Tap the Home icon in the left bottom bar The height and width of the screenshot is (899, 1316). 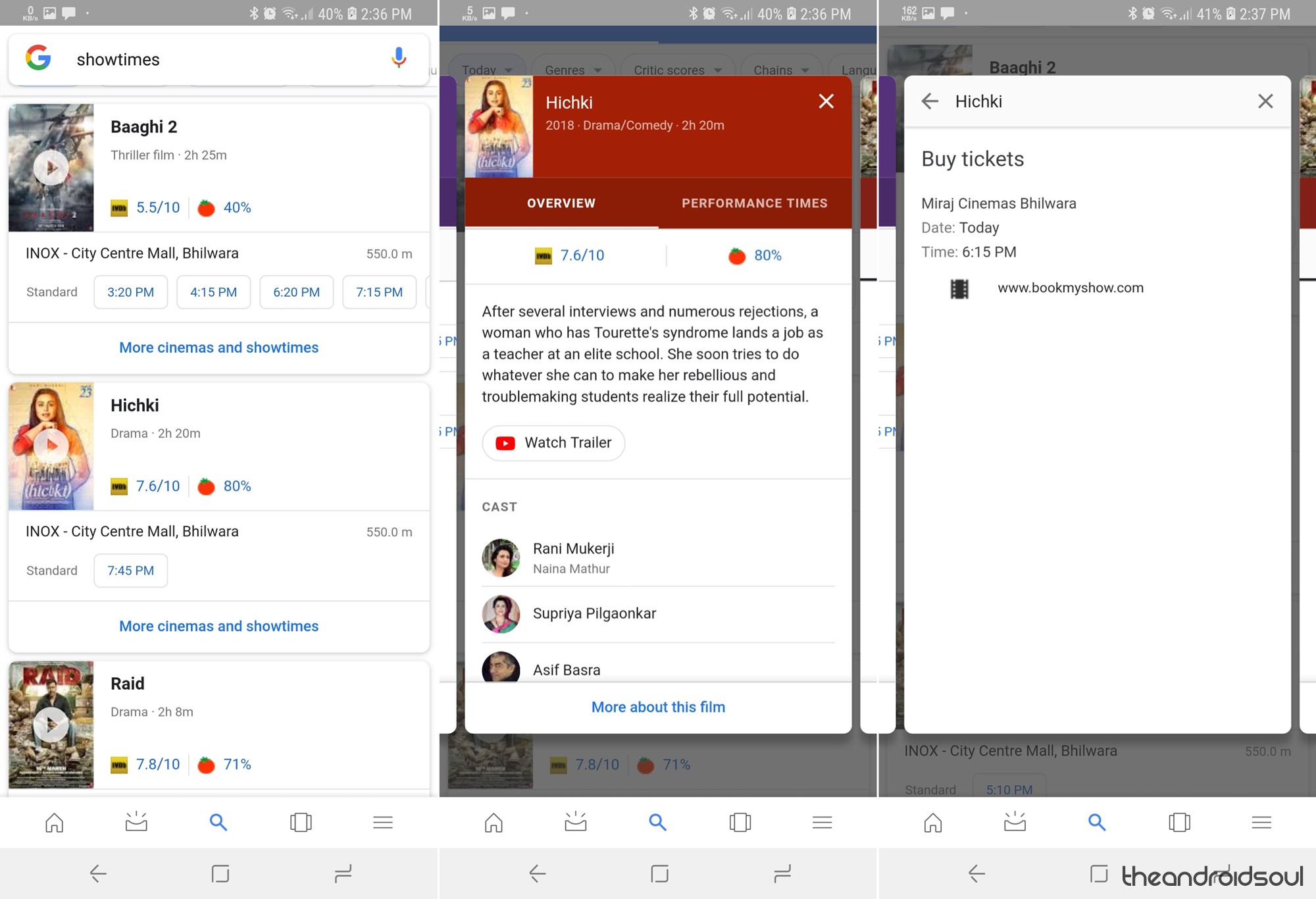click(x=55, y=822)
